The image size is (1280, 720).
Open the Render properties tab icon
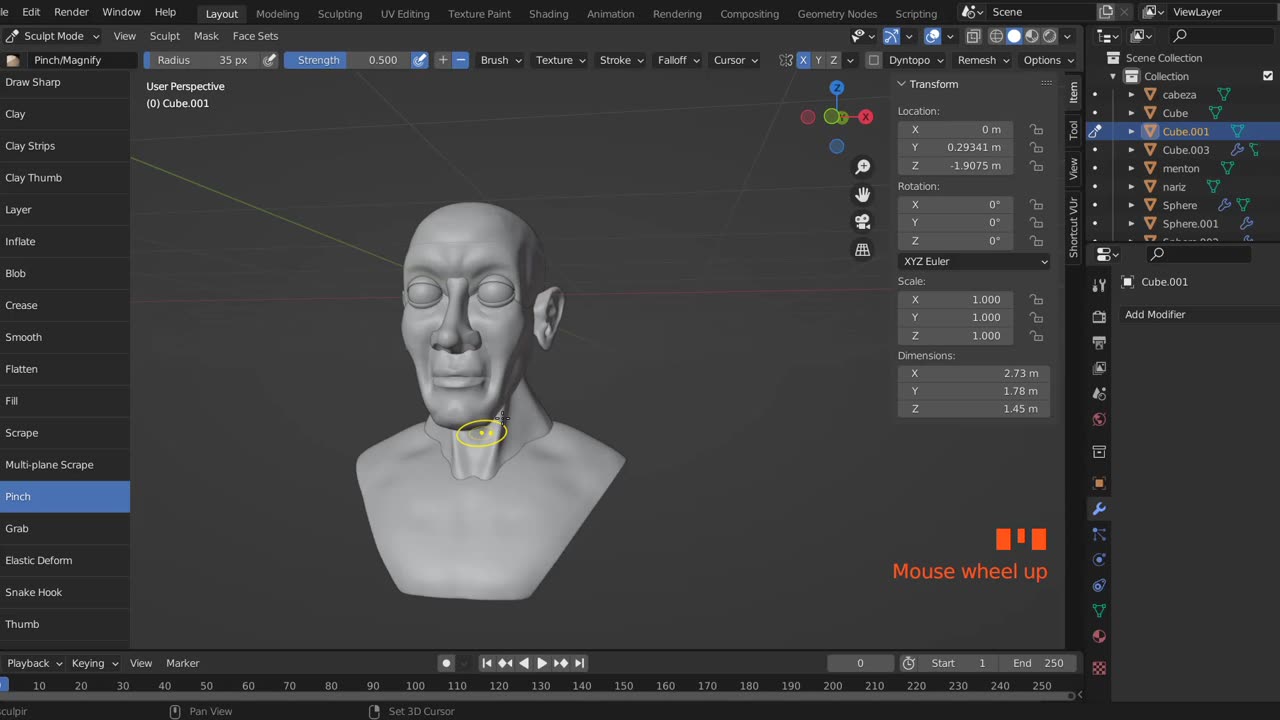pos(1099,317)
